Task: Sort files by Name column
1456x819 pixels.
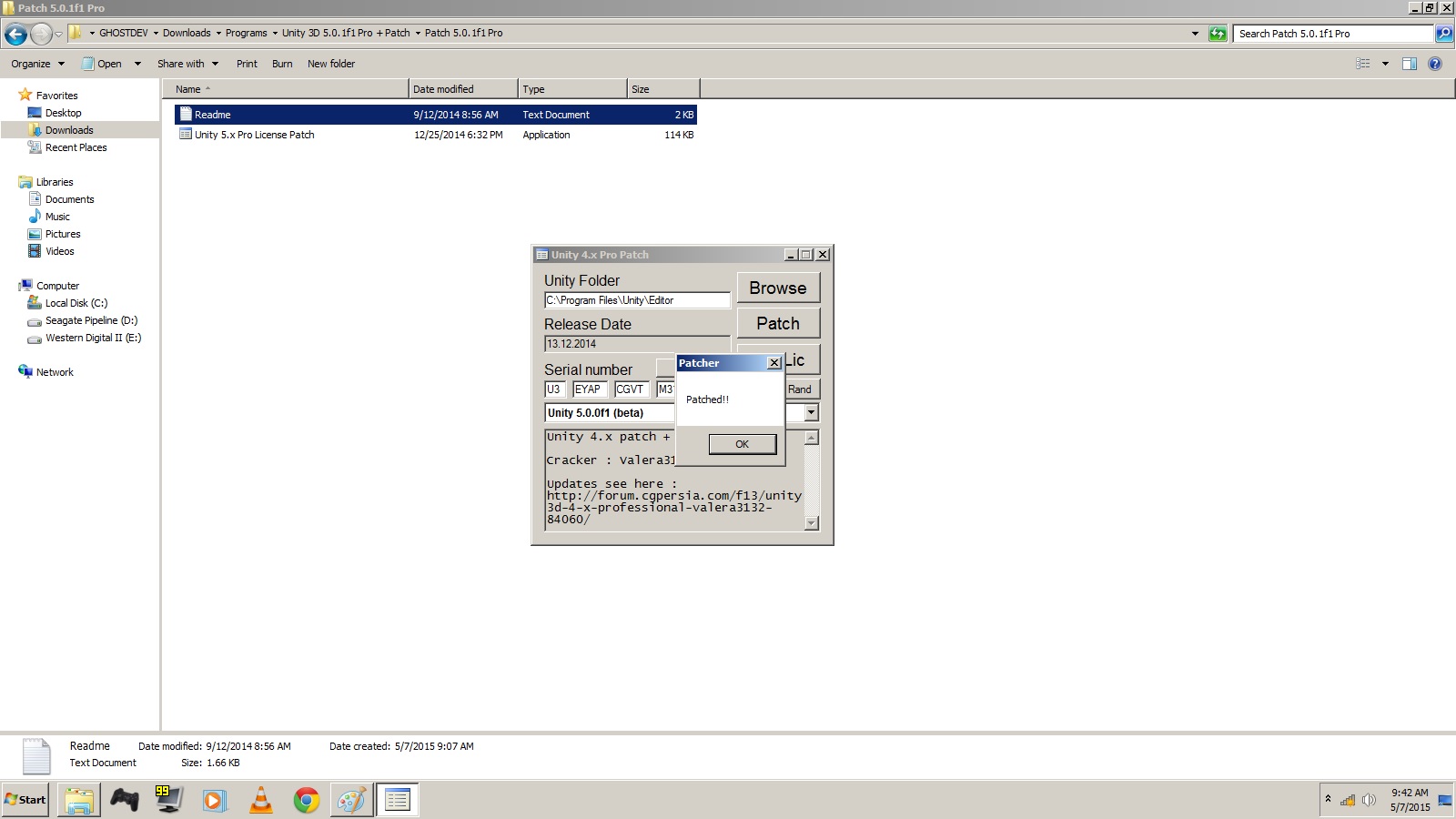Action: 286,89
